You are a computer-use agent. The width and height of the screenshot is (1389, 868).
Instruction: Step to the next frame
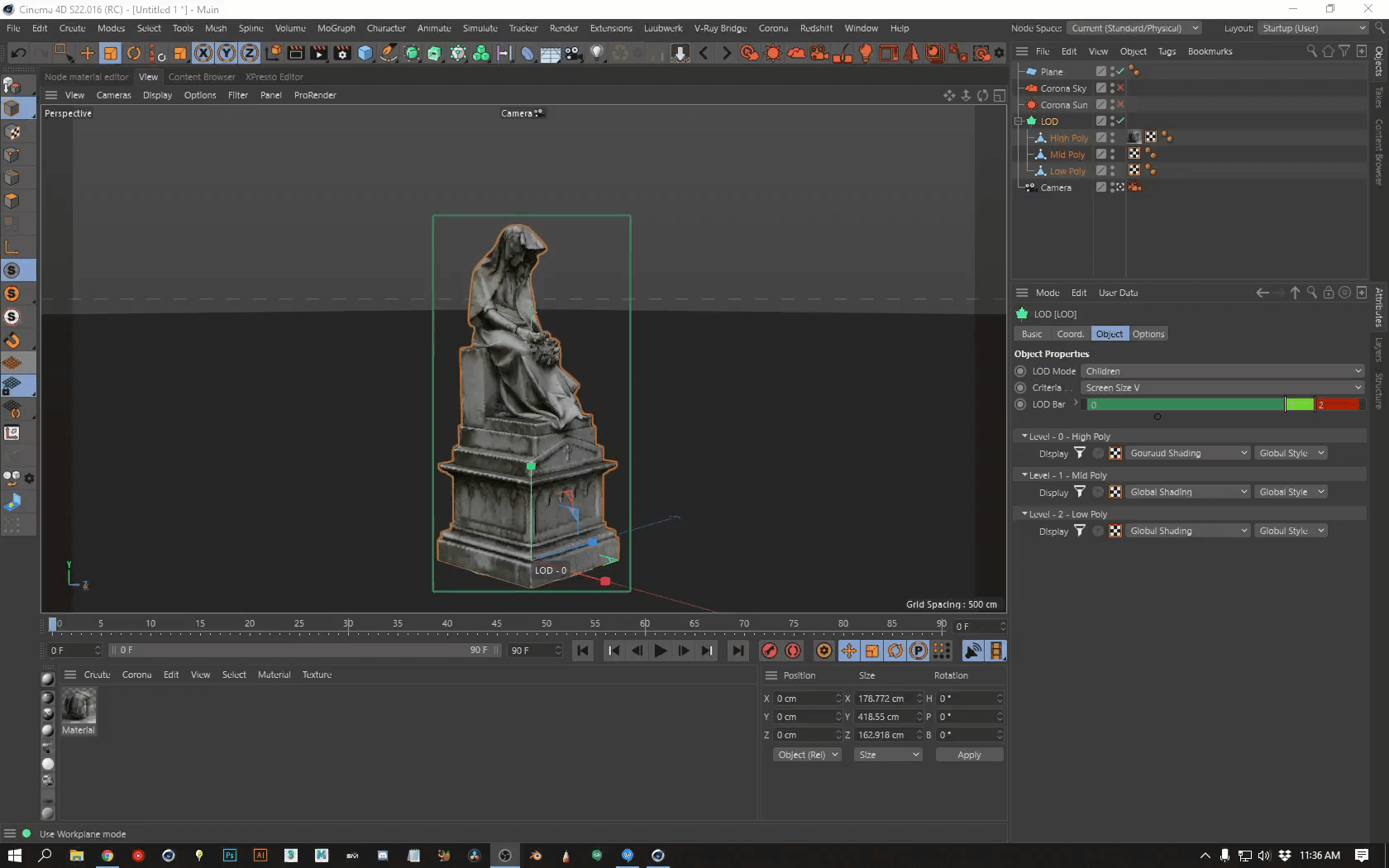(x=684, y=651)
